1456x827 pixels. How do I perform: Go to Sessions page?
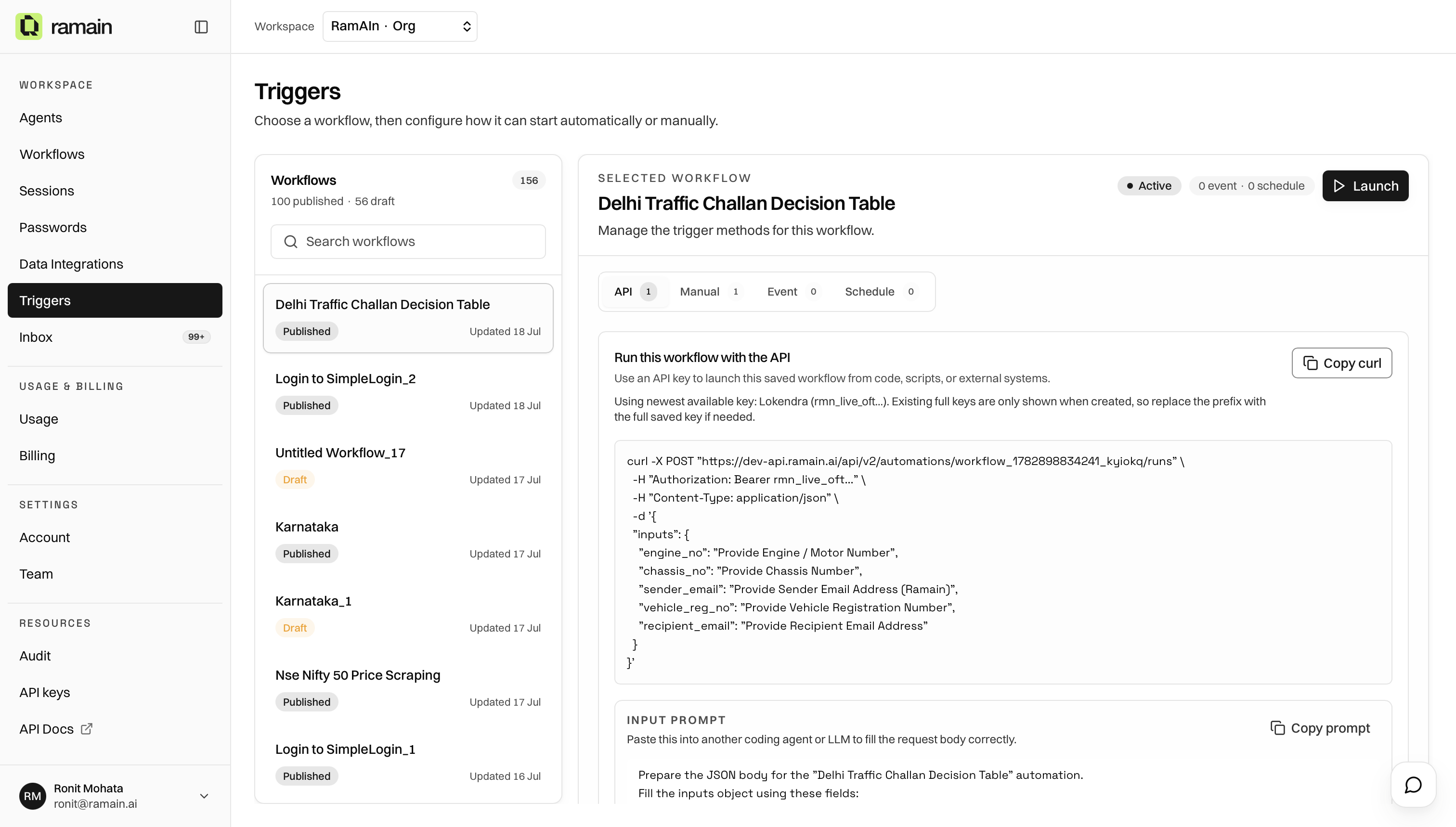tap(115, 191)
